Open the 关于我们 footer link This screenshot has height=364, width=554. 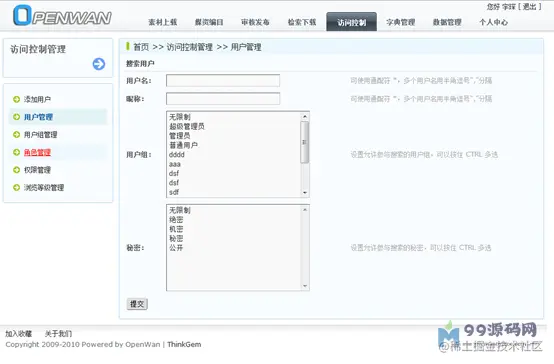click(x=58, y=334)
